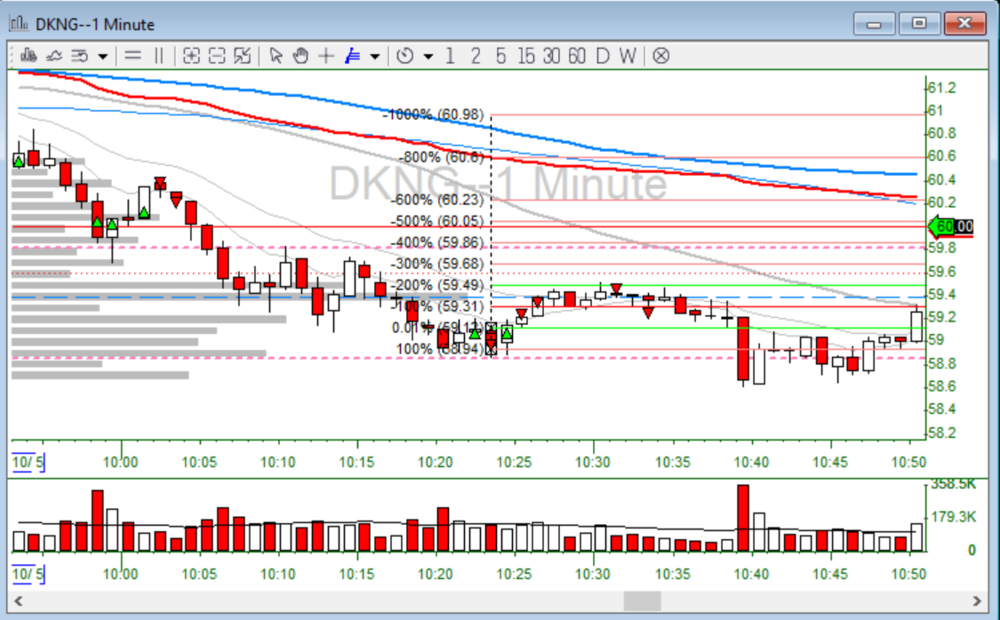Screen dimensions: 1000x620
Task: Open the chart style dropdown arrow
Action: (x=103, y=56)
